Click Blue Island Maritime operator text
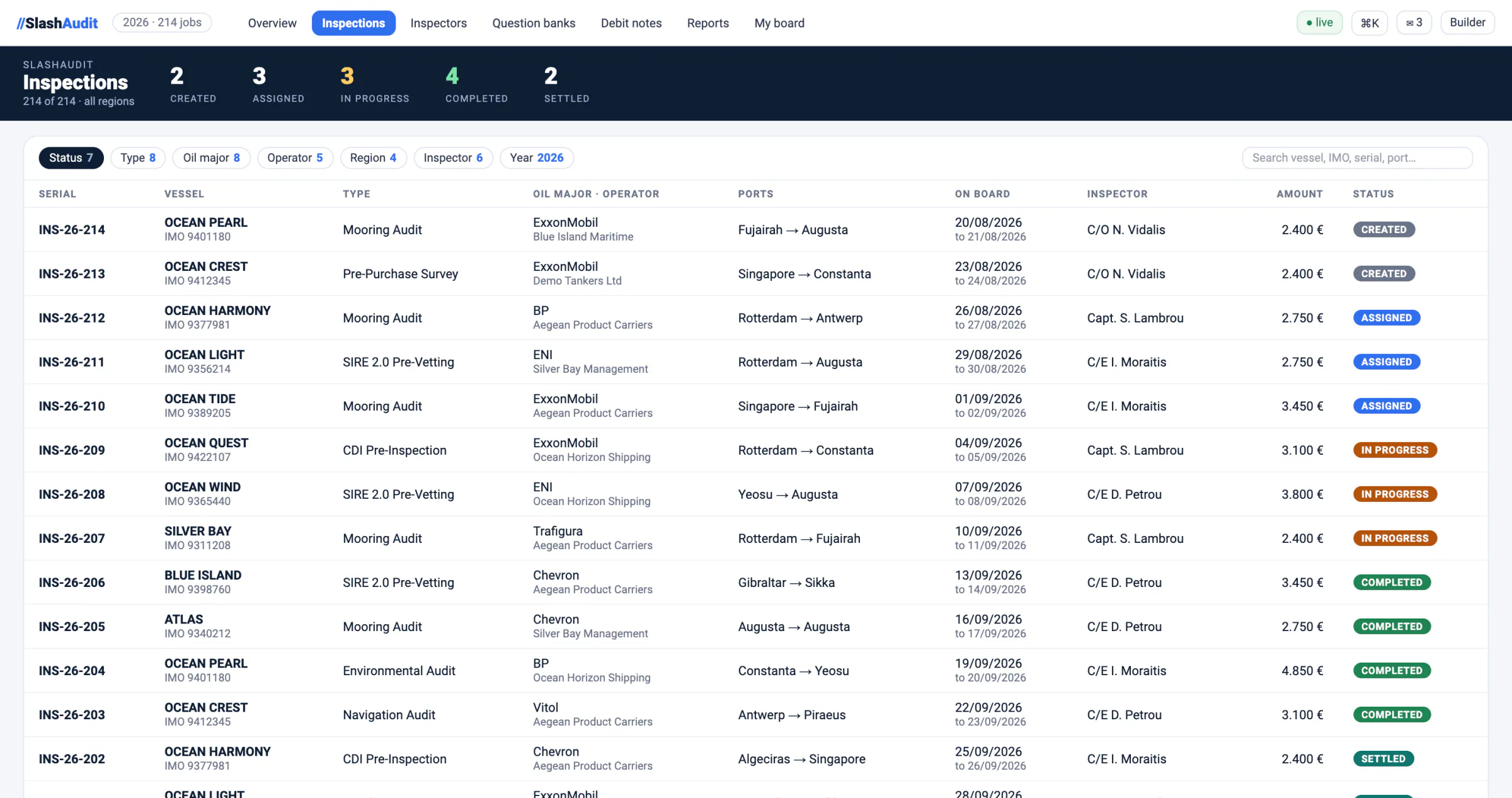Viewport: 1512px width, 798px height. [x=583, y=237]
